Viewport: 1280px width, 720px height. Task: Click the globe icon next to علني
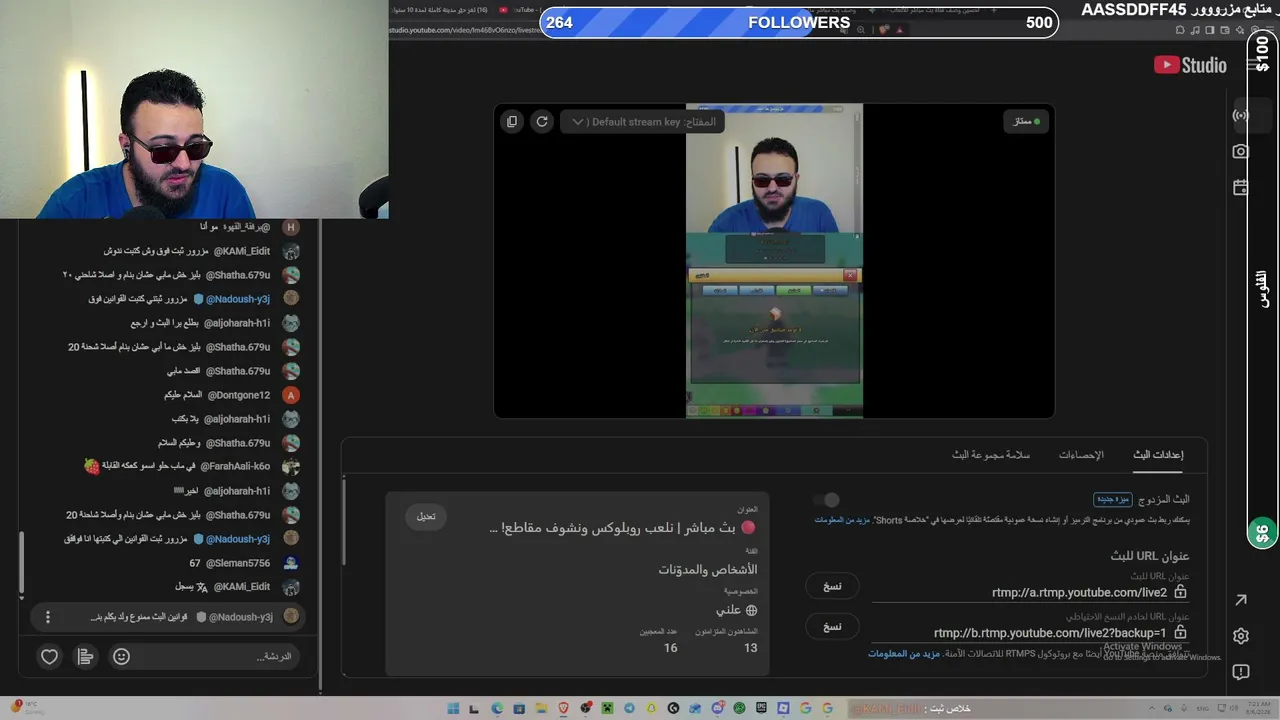751,610
